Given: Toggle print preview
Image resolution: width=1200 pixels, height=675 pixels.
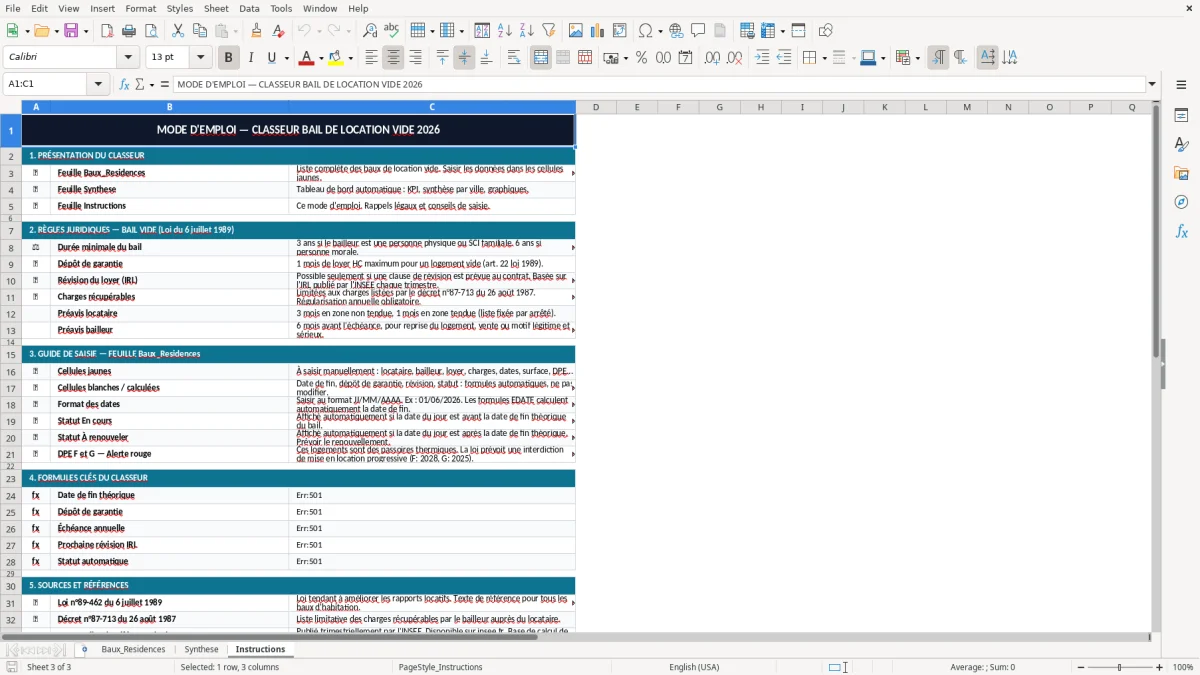Looking at the screenshot, I should (151, 31).
